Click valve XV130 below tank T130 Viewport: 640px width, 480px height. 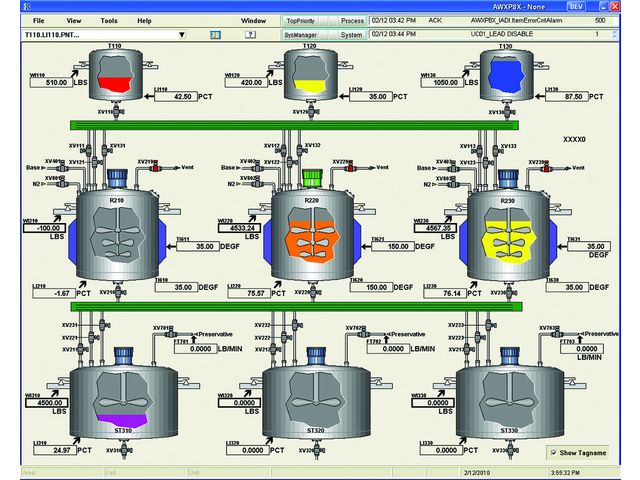click(x=507, y=111)
